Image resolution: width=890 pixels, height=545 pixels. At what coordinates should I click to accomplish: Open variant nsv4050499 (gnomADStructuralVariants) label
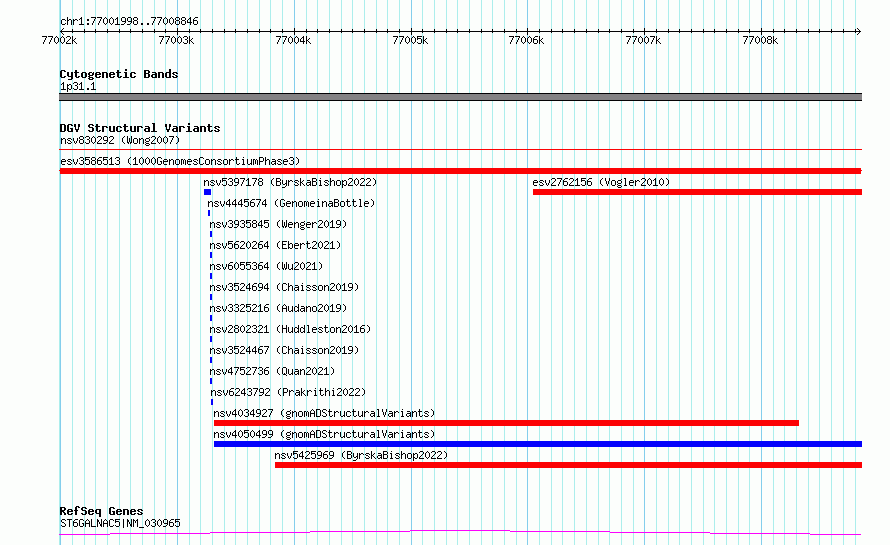click(324, 434)
